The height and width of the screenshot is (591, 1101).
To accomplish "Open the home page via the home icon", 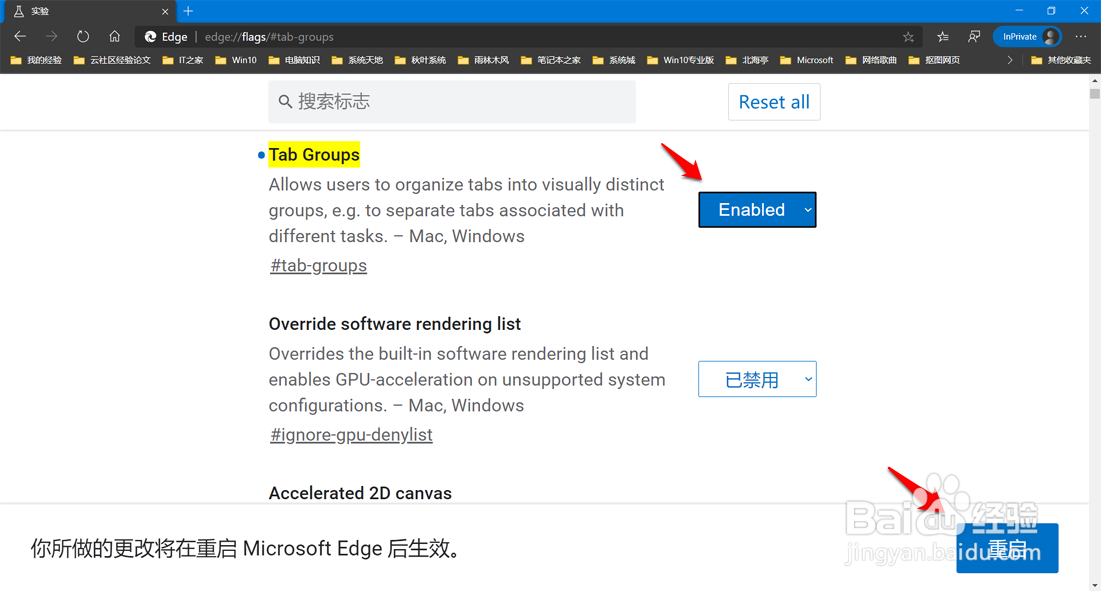I will 114,36.
